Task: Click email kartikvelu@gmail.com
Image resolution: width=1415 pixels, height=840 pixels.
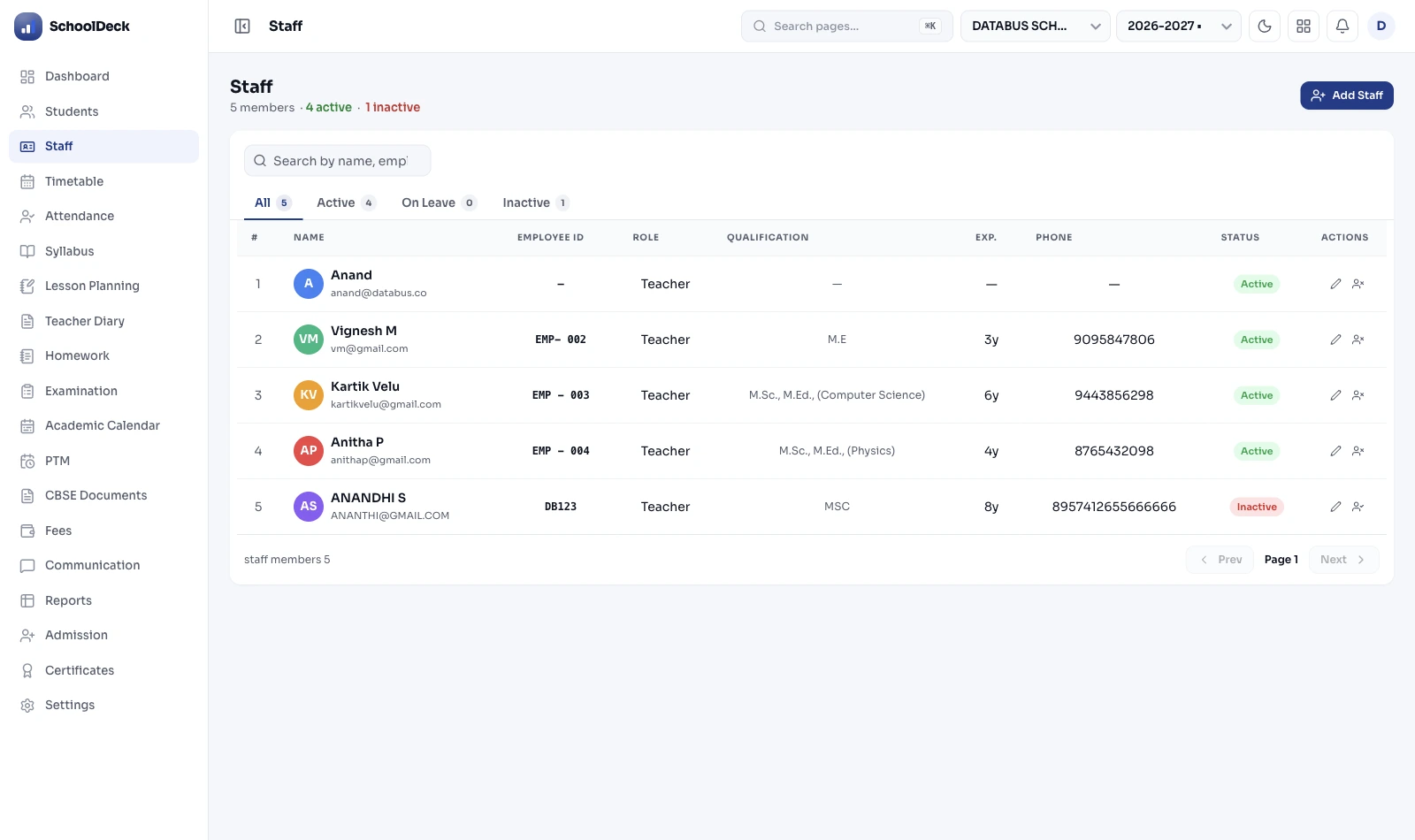Action: 386,404
